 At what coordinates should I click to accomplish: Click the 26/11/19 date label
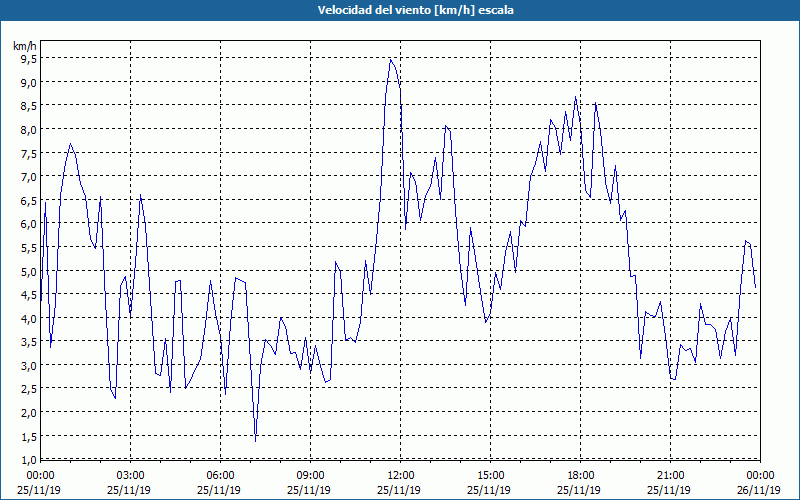(759, 490)
